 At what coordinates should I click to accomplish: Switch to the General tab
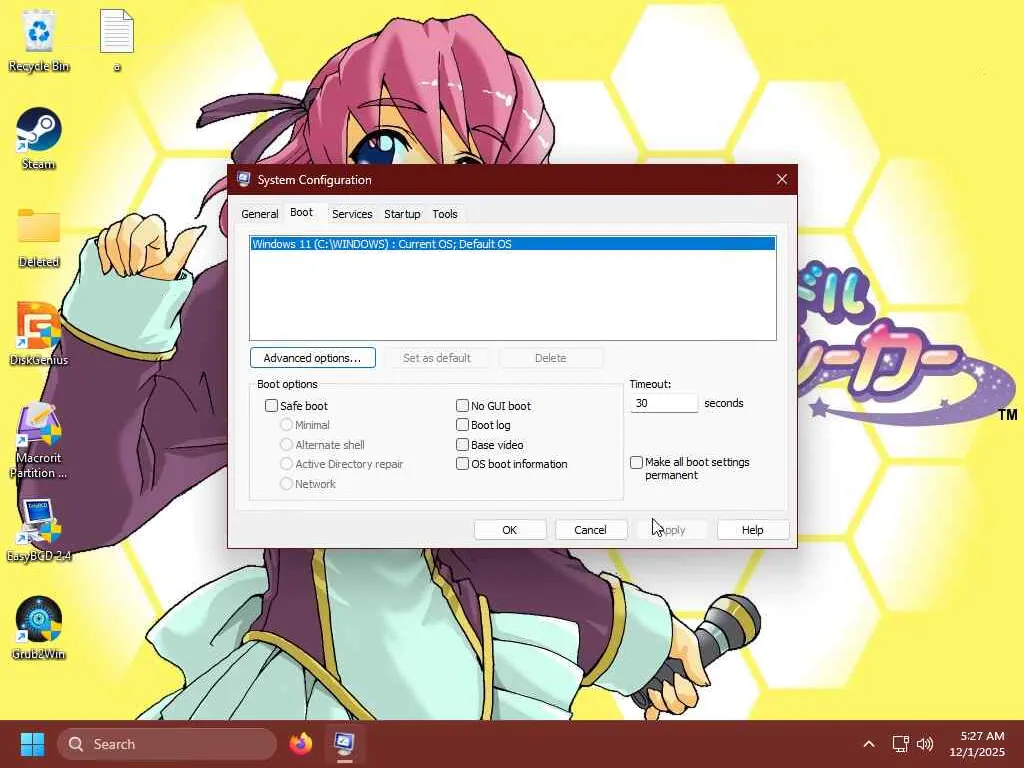click(x=259, y=214)
